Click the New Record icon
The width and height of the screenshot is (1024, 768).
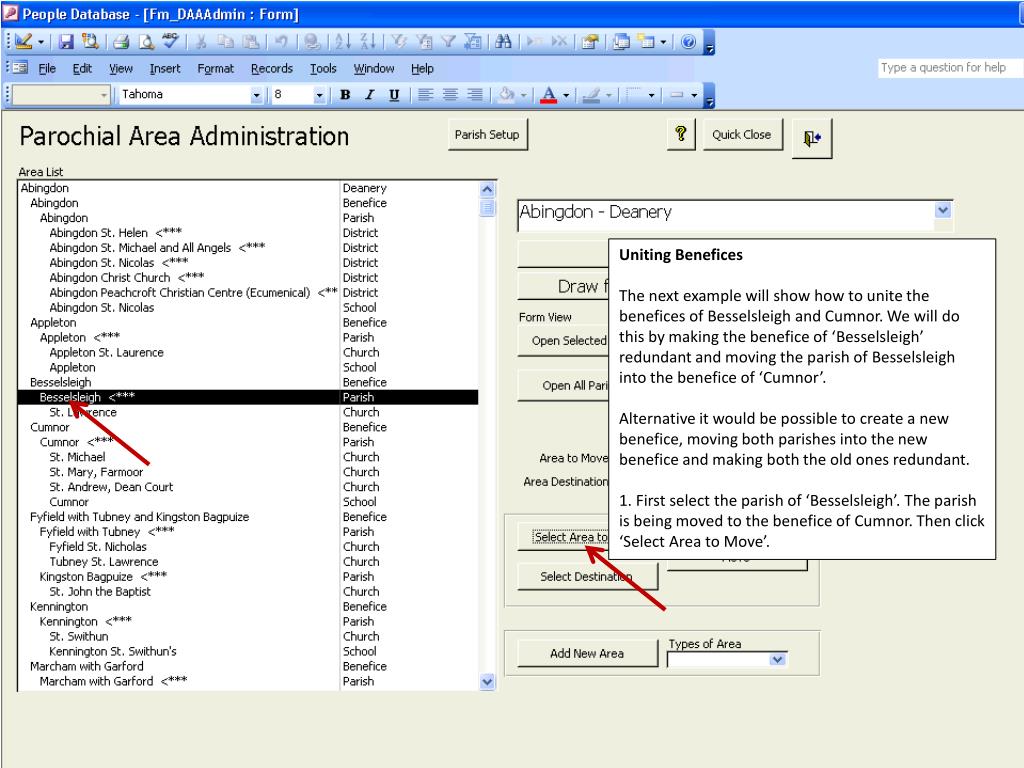(535, 42)
